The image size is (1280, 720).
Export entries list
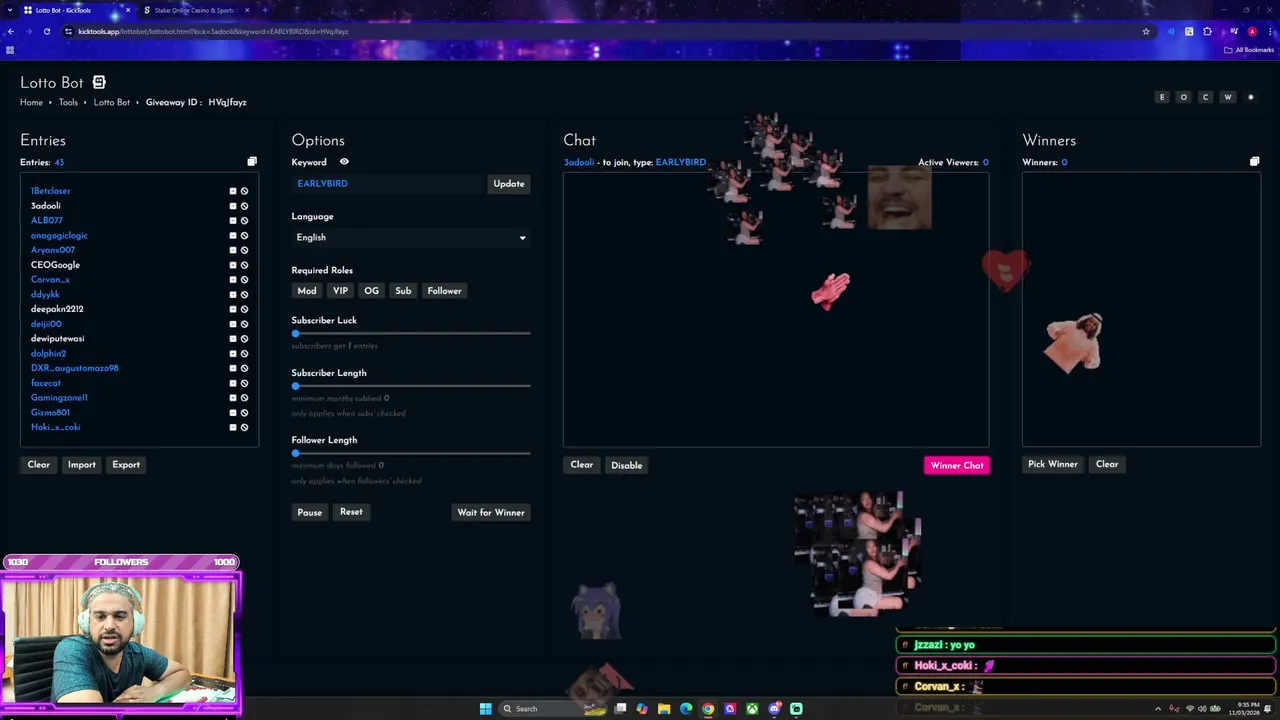[126, 465]
